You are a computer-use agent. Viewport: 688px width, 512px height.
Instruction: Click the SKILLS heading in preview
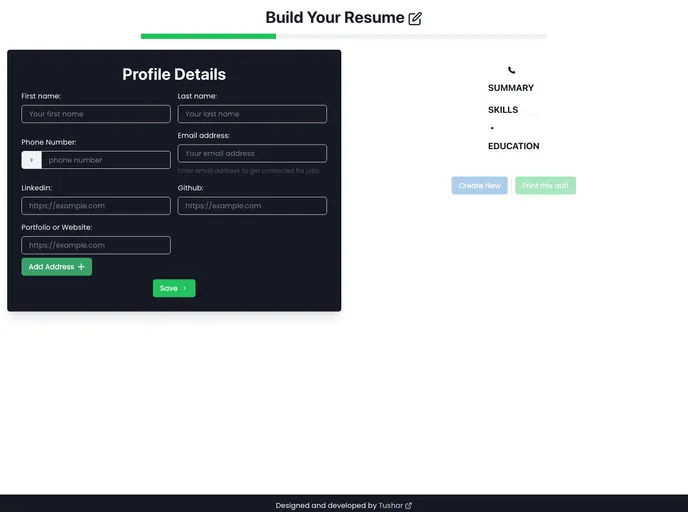tap(503, 110)
